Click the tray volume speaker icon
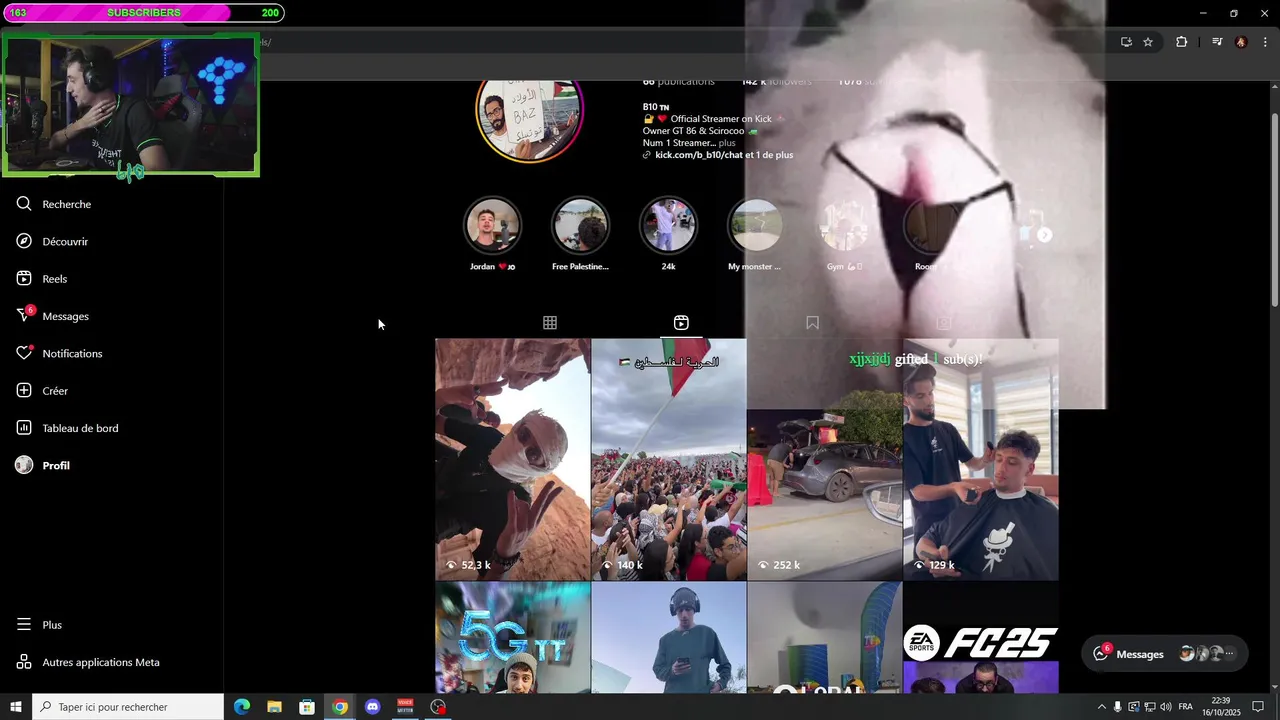The image size is (1280, 720). [1166, 707]
